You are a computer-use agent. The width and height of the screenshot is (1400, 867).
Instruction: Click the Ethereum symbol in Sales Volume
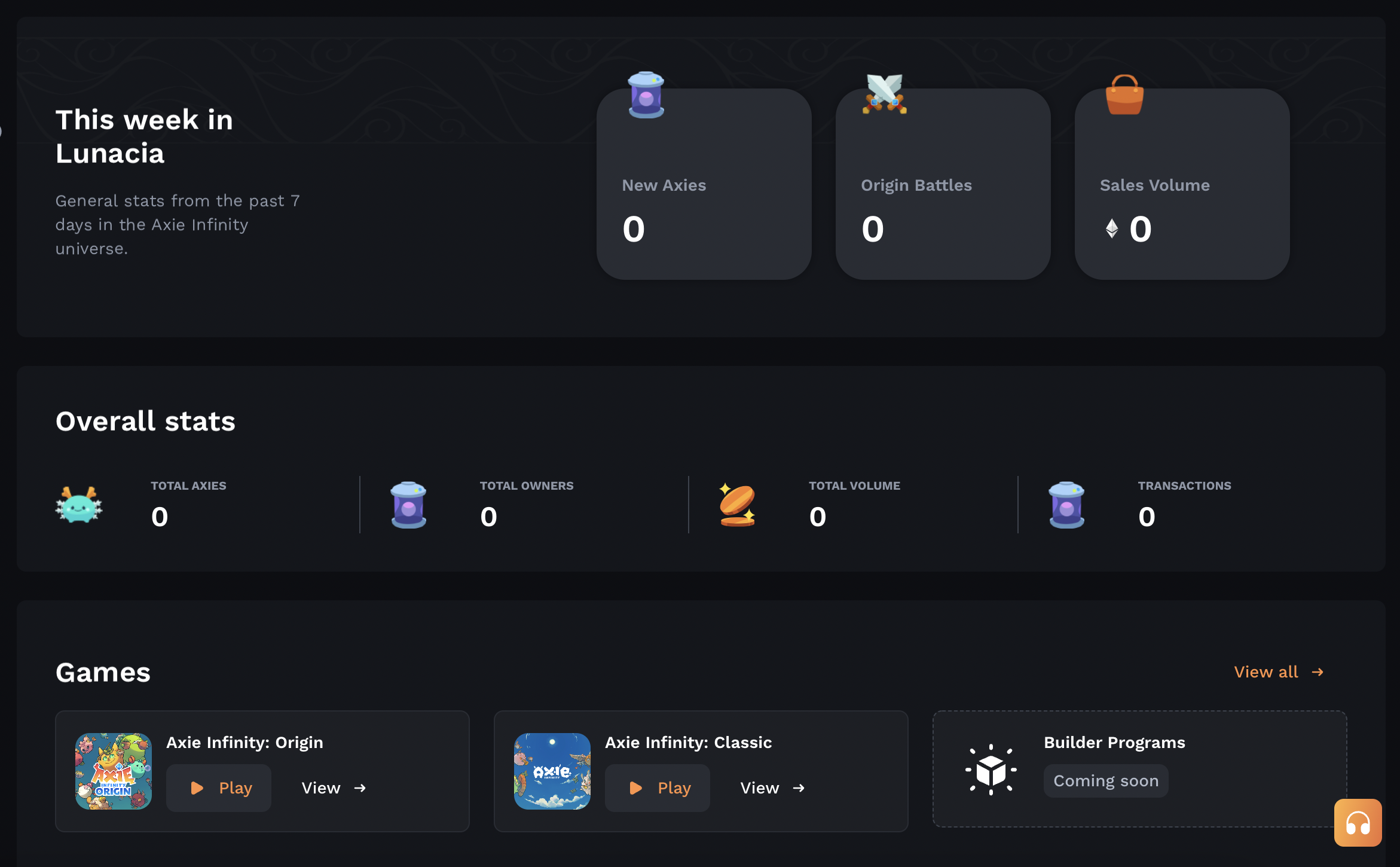(1111, 228)
